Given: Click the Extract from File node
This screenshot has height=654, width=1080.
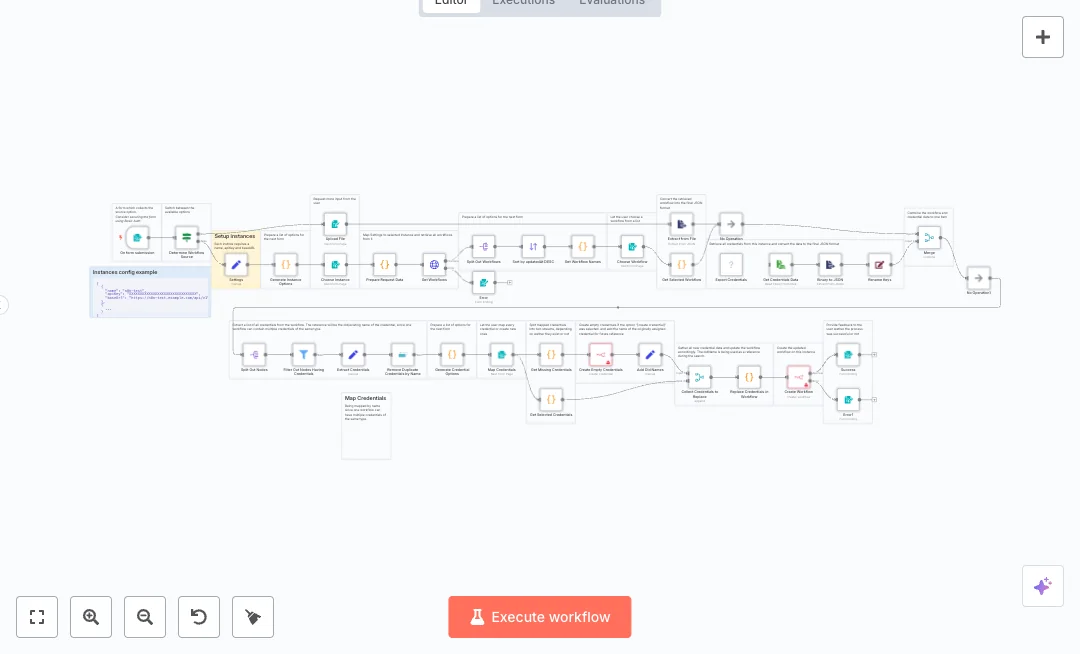Looking at the screenshot, I should (682, 224).
